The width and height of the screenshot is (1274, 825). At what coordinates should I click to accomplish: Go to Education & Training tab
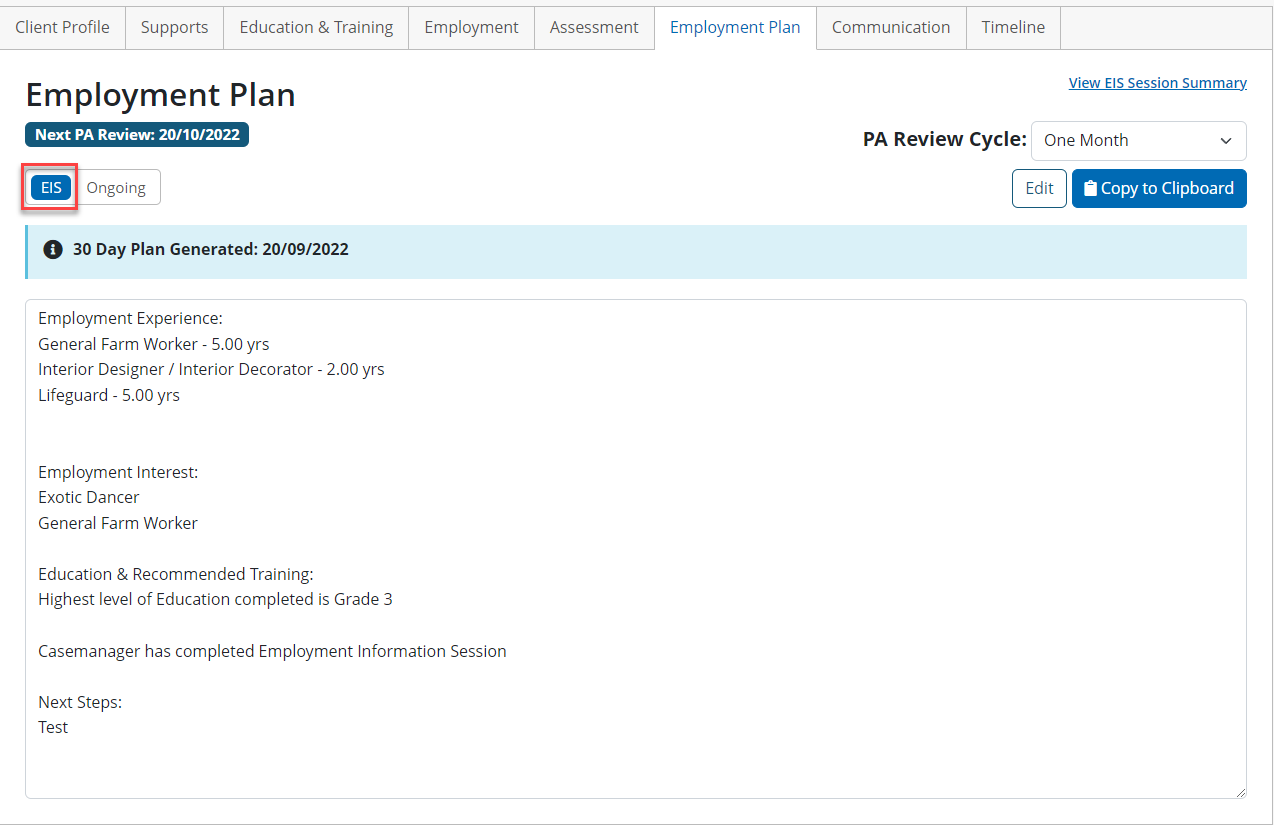(x=316, y=28)
